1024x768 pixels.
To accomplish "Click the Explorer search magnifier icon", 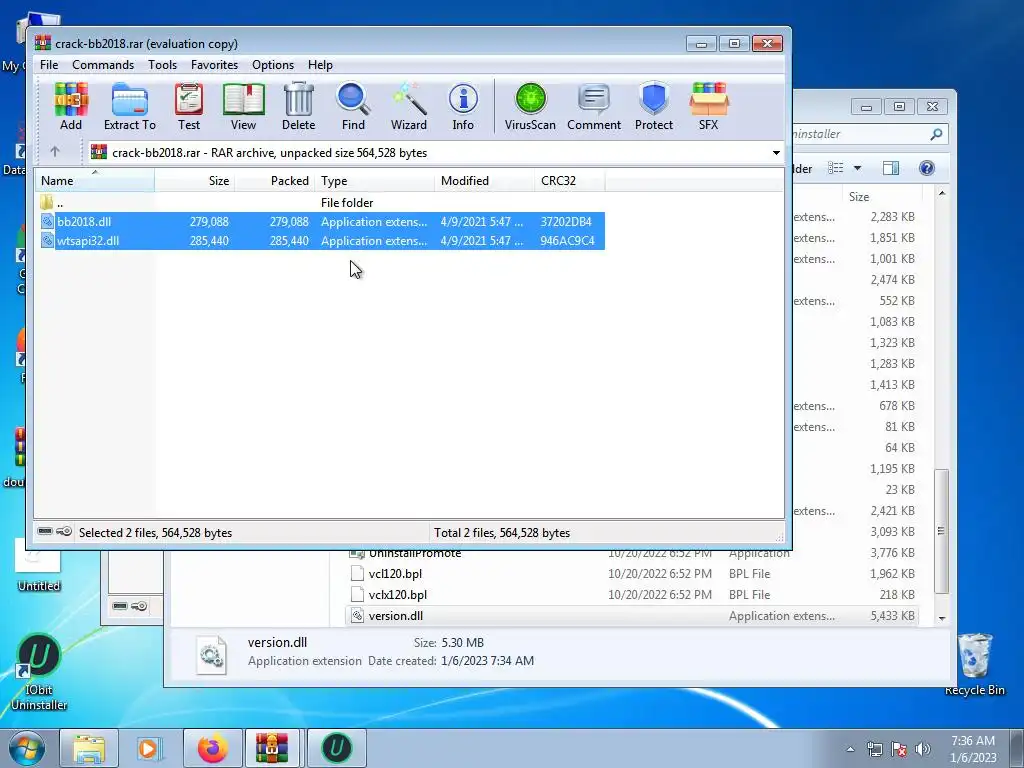I will point(936,134).
